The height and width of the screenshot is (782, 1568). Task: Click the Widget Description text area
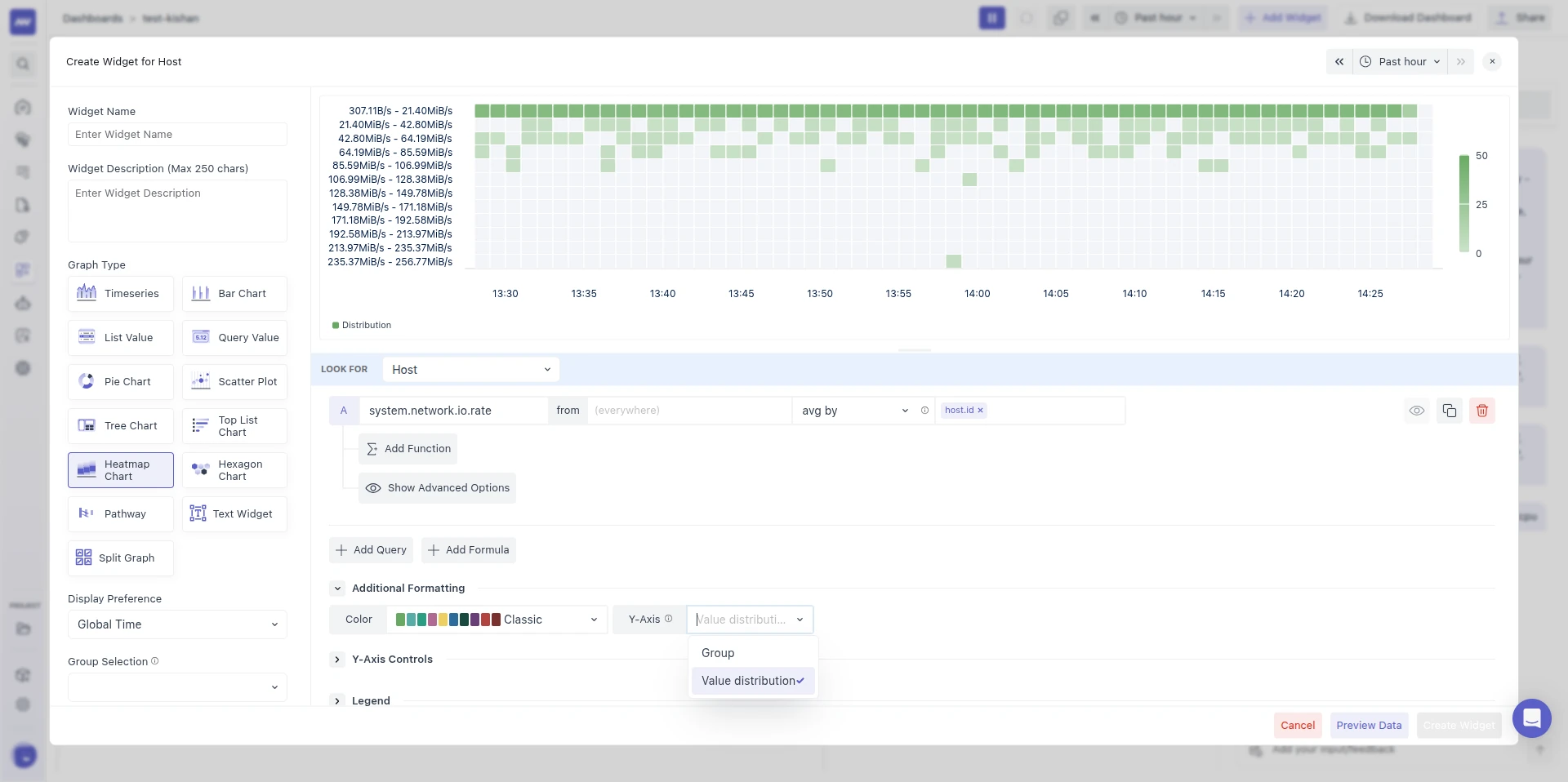pos(177,211)
